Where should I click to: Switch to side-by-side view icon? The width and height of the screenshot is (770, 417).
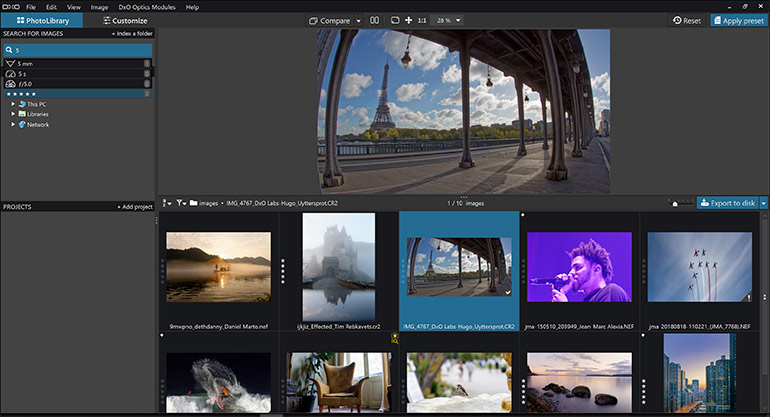coord(374,20)
